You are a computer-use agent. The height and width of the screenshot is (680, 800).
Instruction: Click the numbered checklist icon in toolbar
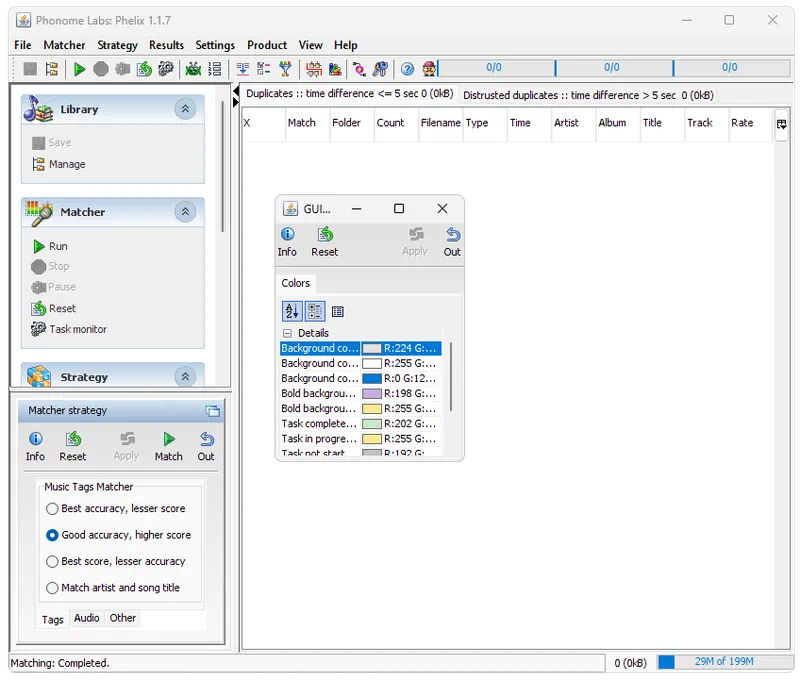click(214, 69)
